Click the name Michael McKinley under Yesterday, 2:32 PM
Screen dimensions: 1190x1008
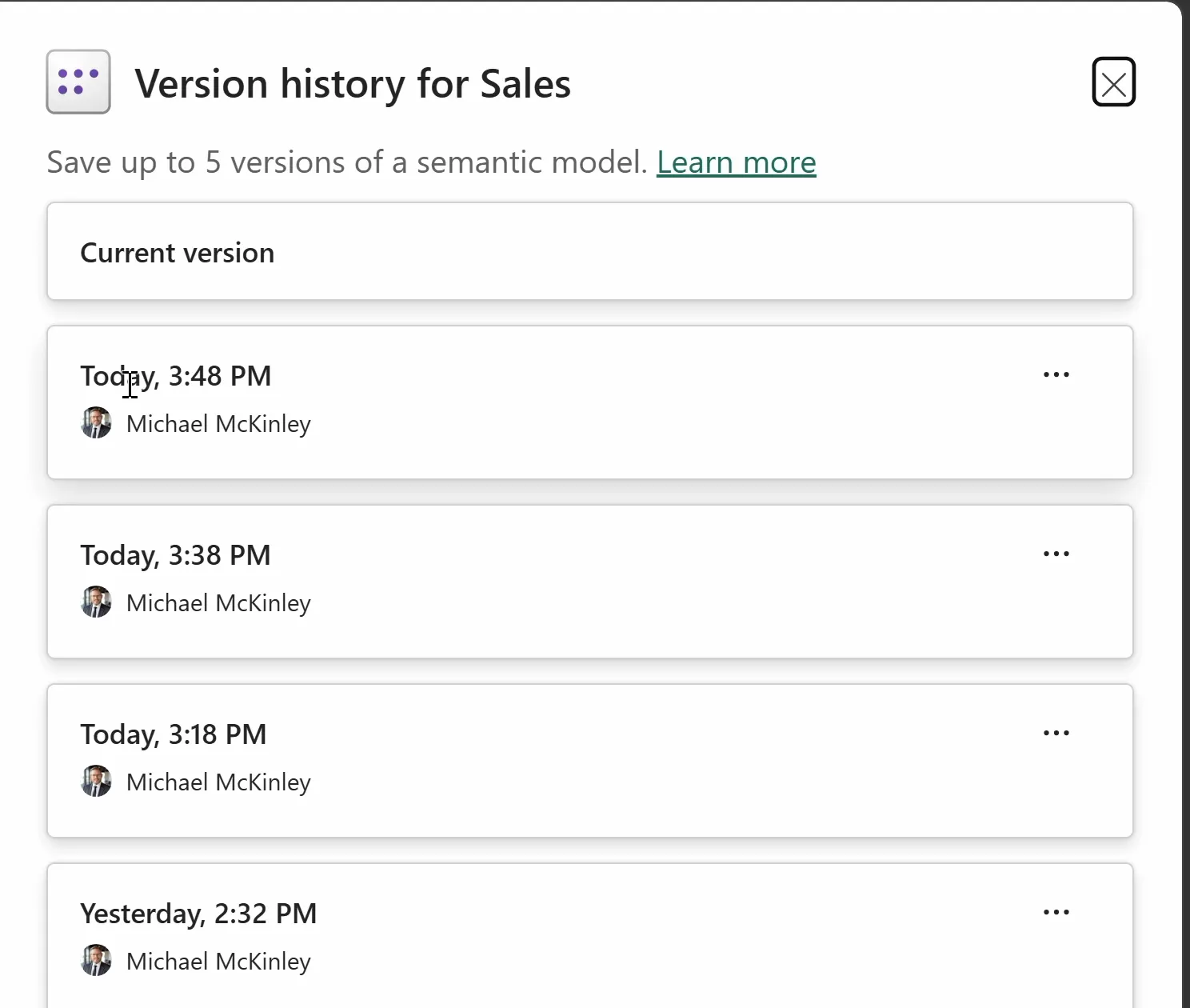click(218, 962)
